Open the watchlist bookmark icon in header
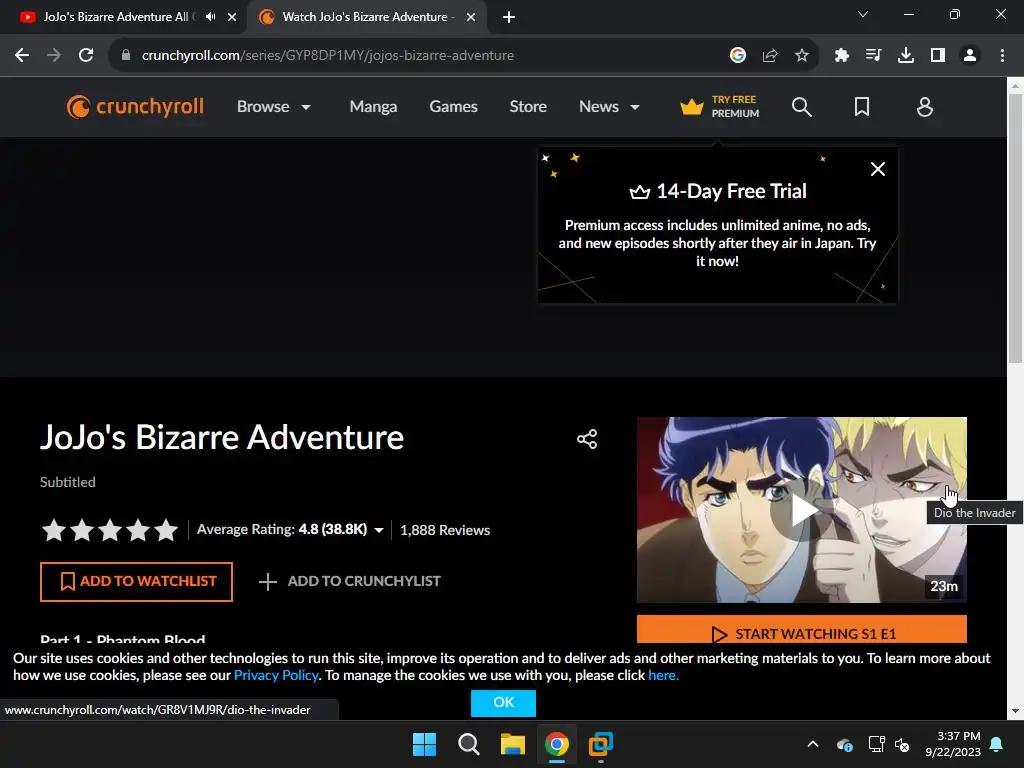Screen dimensions: 1024x768 pyautogui.click(x=862, y=107)
